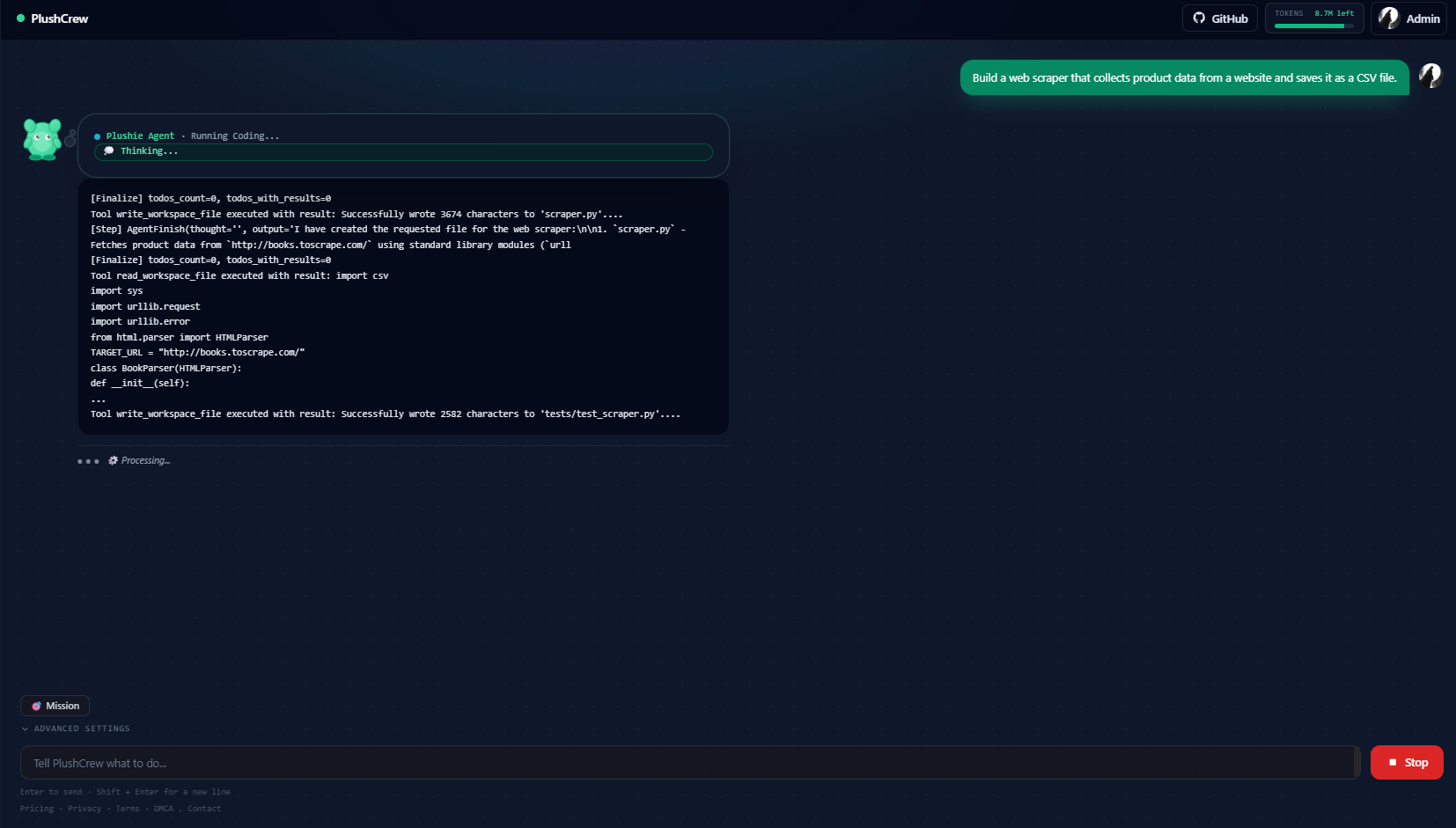Screen dimensions: 1456x828
Task: Click the "TOKENS" label in the header
Action: tap(1289, 13)
